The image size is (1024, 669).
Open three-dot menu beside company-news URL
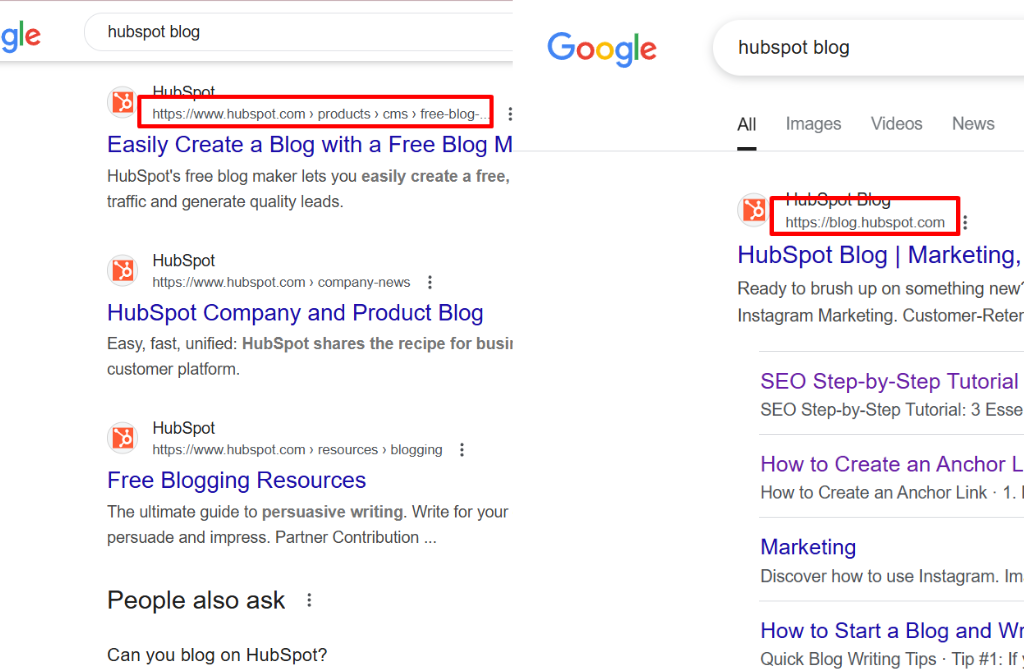coord(430,282)
